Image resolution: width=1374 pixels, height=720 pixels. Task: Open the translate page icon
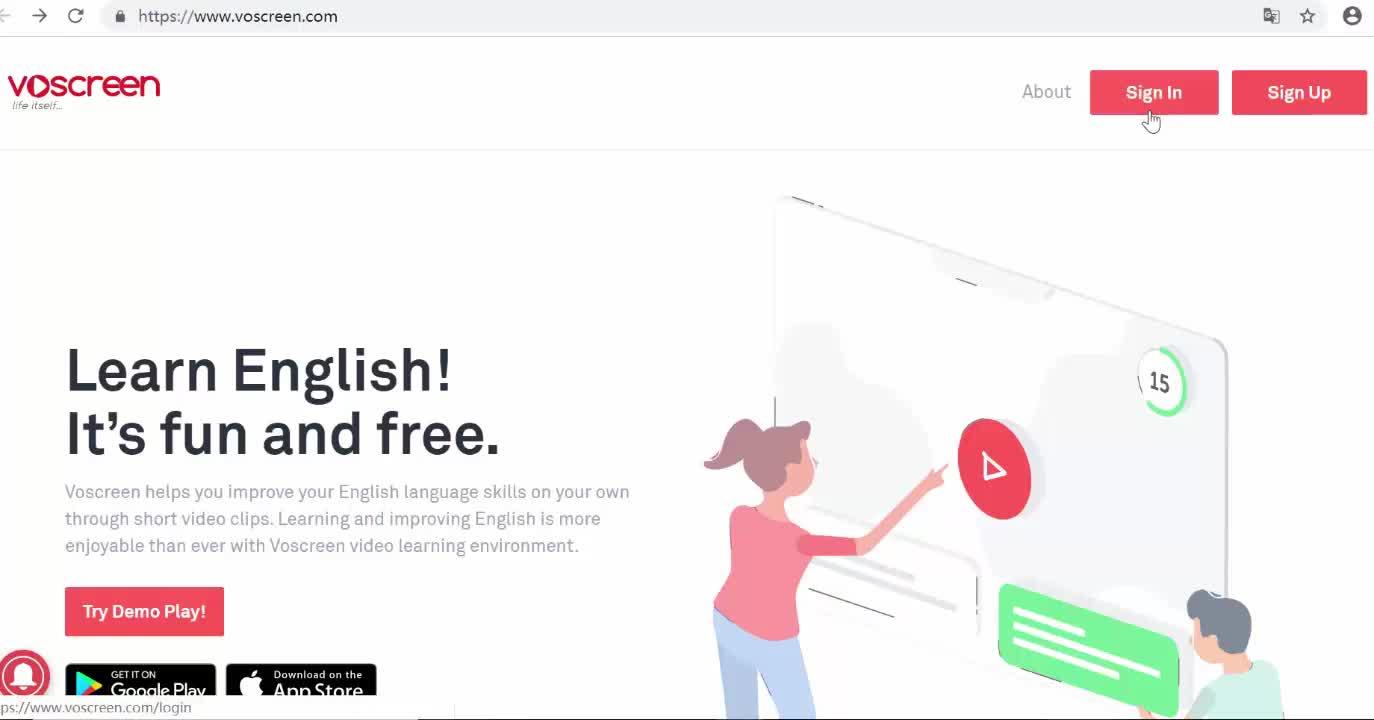(x=1271, y=16)
